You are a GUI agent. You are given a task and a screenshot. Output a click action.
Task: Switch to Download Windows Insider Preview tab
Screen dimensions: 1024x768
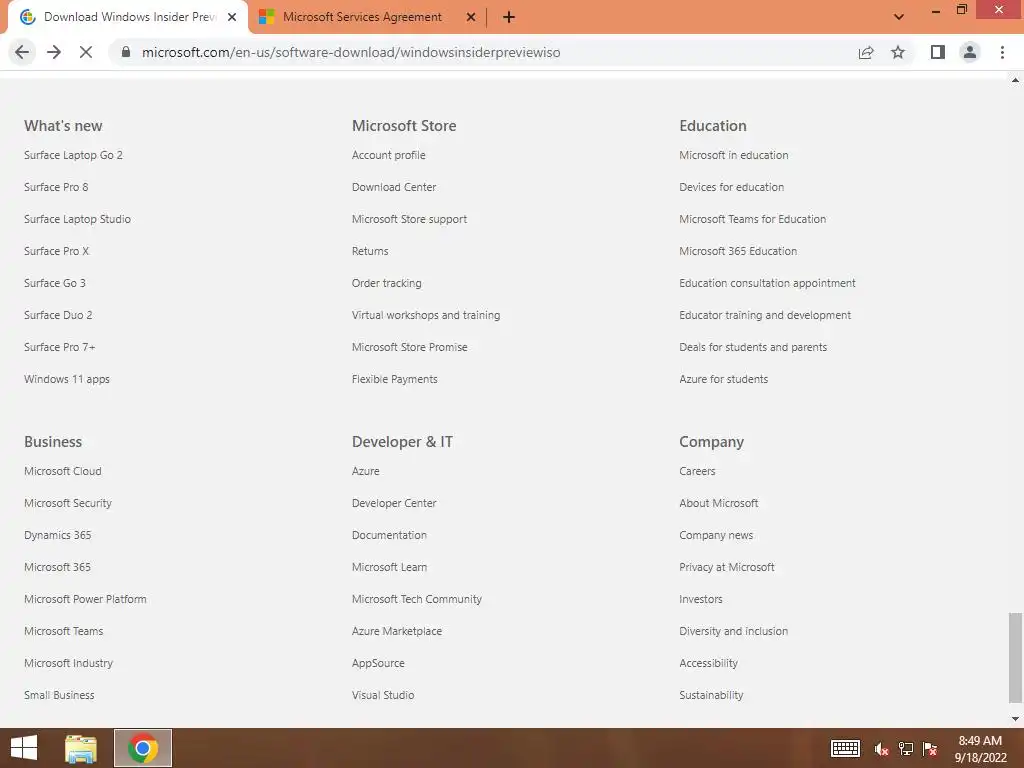pos(129,18)
